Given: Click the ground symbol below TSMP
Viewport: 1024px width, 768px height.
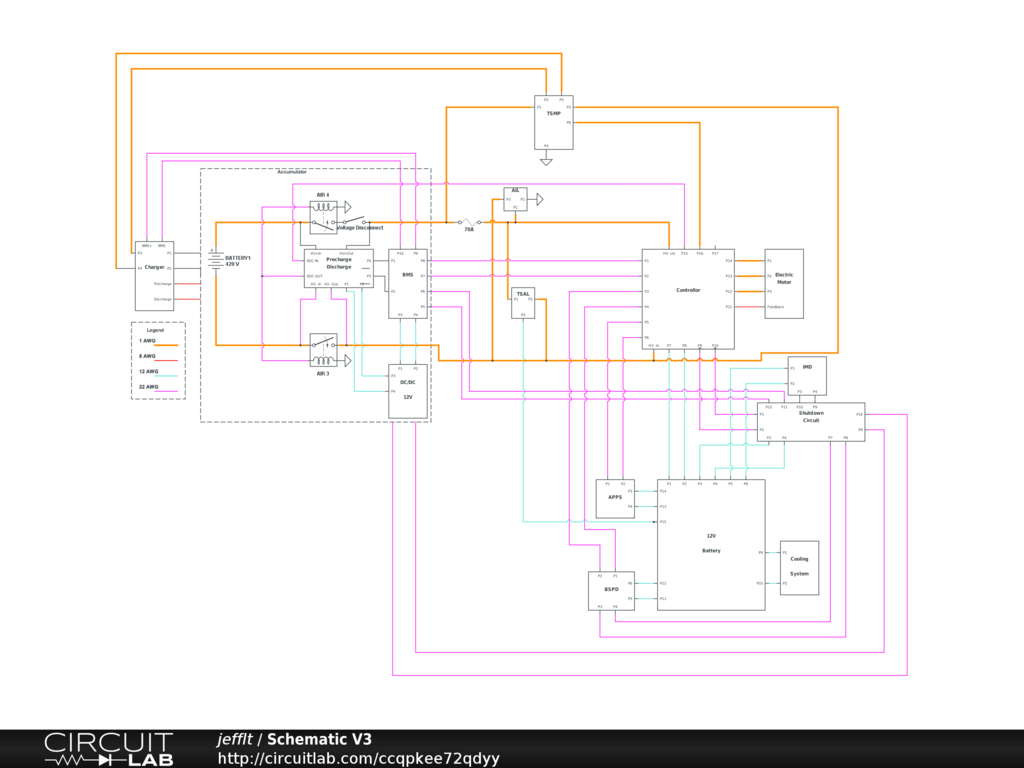Looking at the screenshot, I should [546, 159].
